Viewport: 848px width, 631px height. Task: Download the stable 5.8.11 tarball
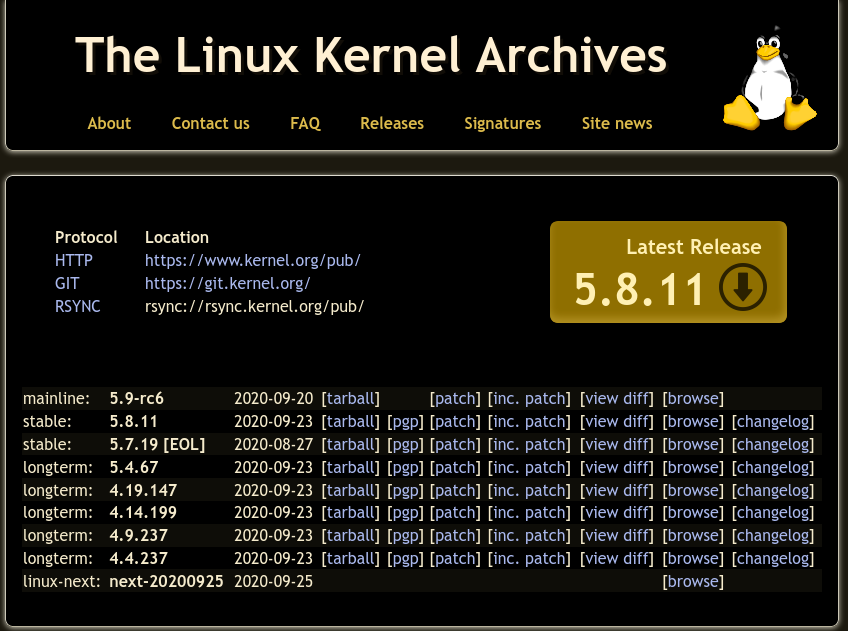tap(350, 421)
